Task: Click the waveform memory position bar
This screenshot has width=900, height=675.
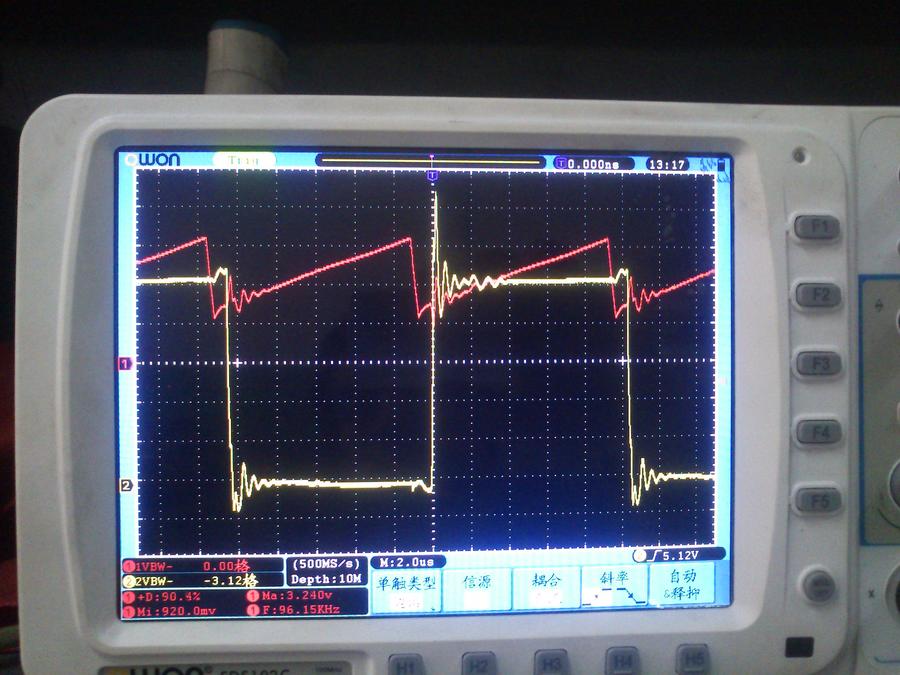Action: 431,161
